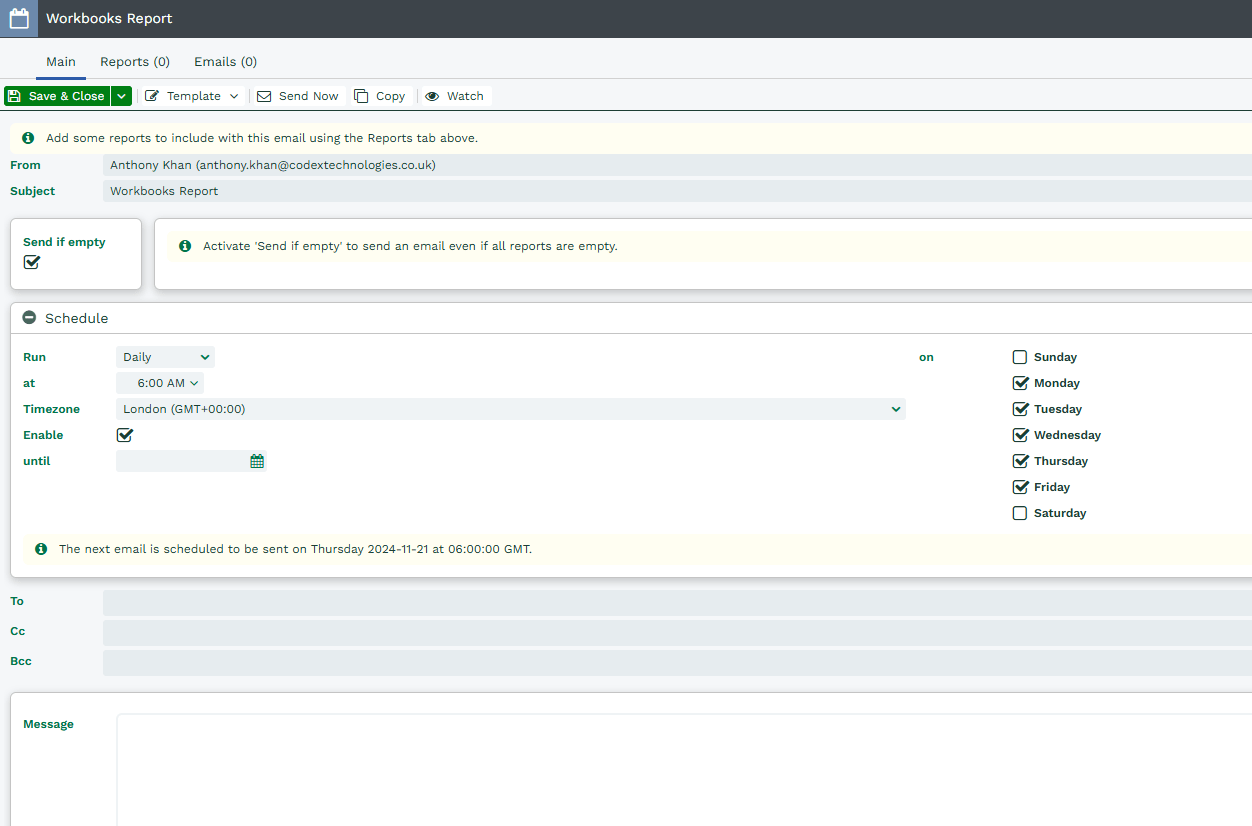Switch to the Reports (0) tab
This screenshot has width=1252, height=826.
pyautogui.click(x=135, y=62)
